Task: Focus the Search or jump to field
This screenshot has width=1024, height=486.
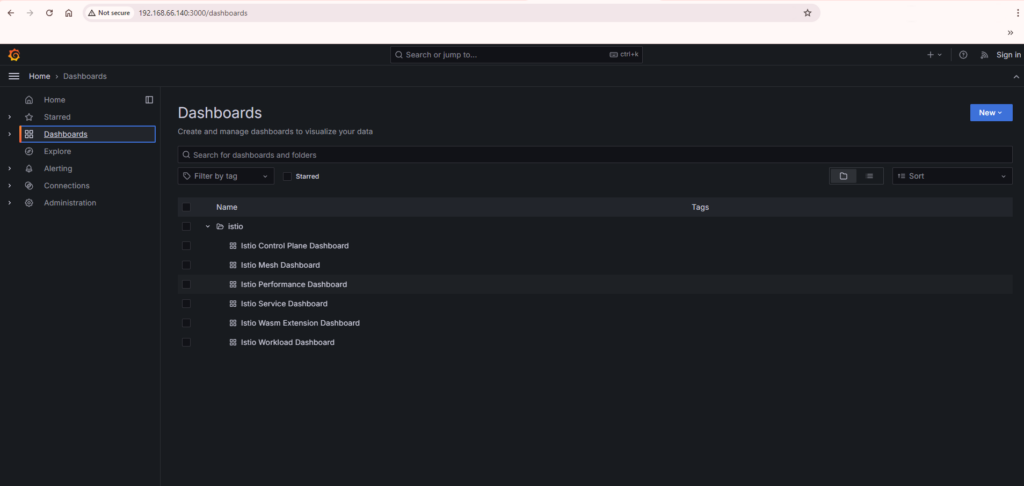Action: (516, 55)
